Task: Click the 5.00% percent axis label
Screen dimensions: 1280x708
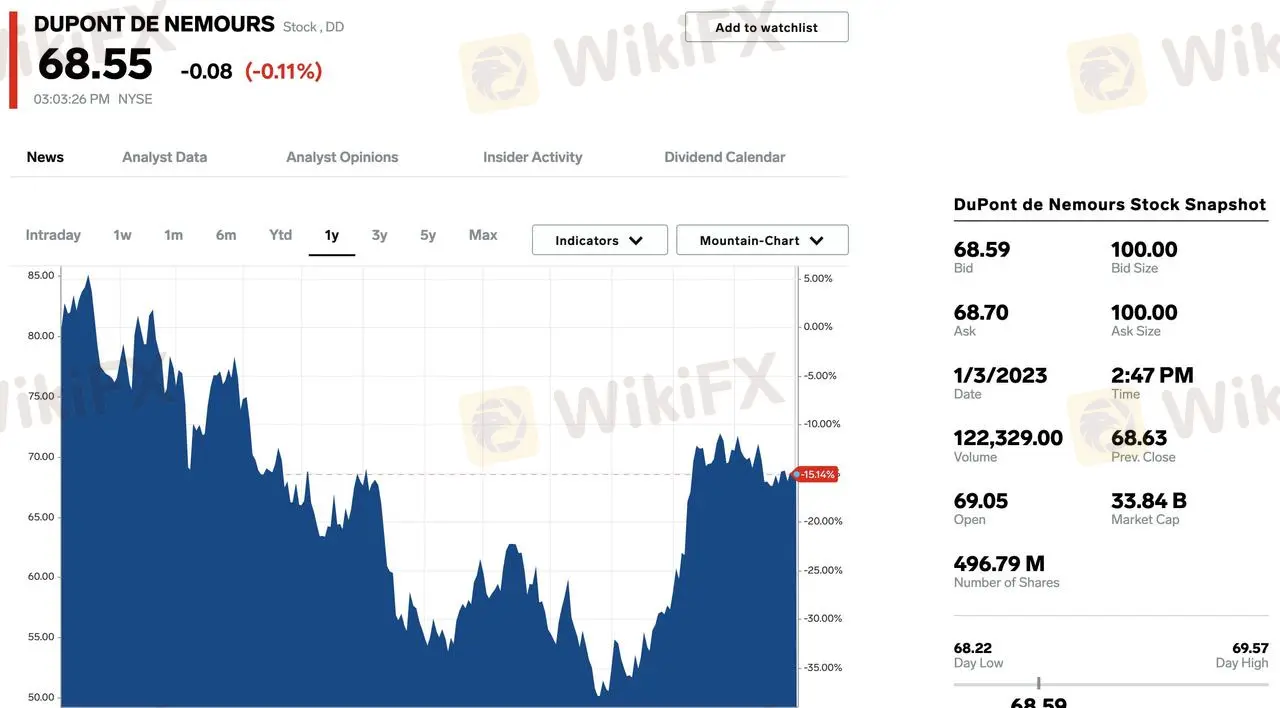Action: coord(818,278)
